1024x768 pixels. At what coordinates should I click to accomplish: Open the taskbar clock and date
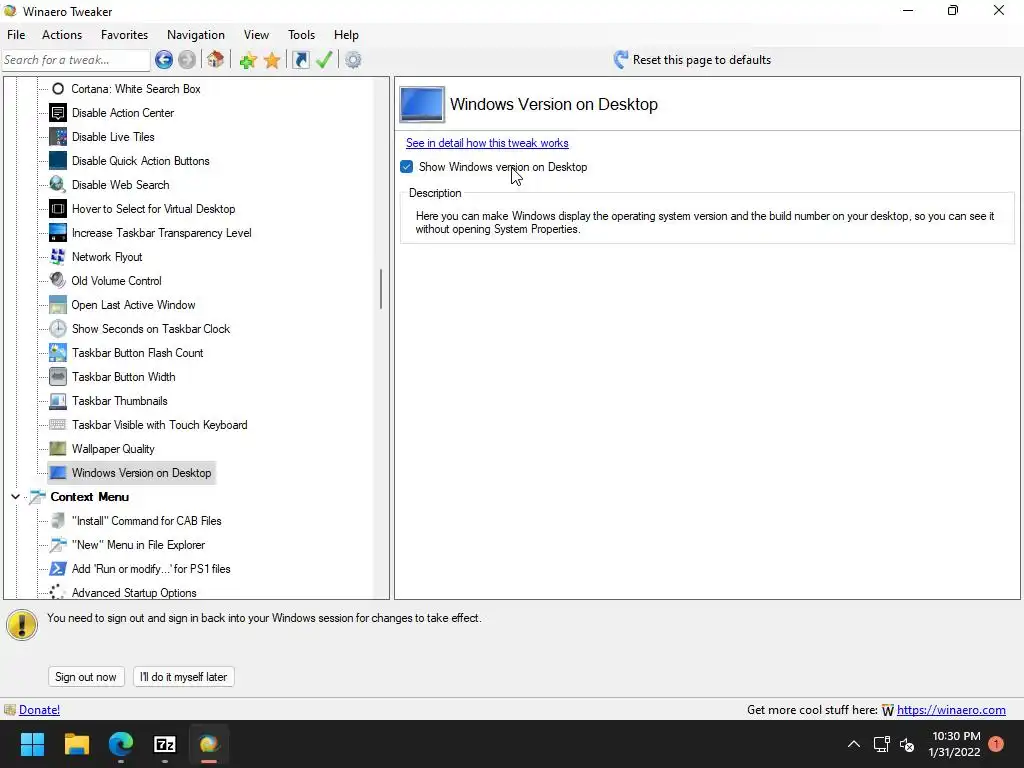955,744
